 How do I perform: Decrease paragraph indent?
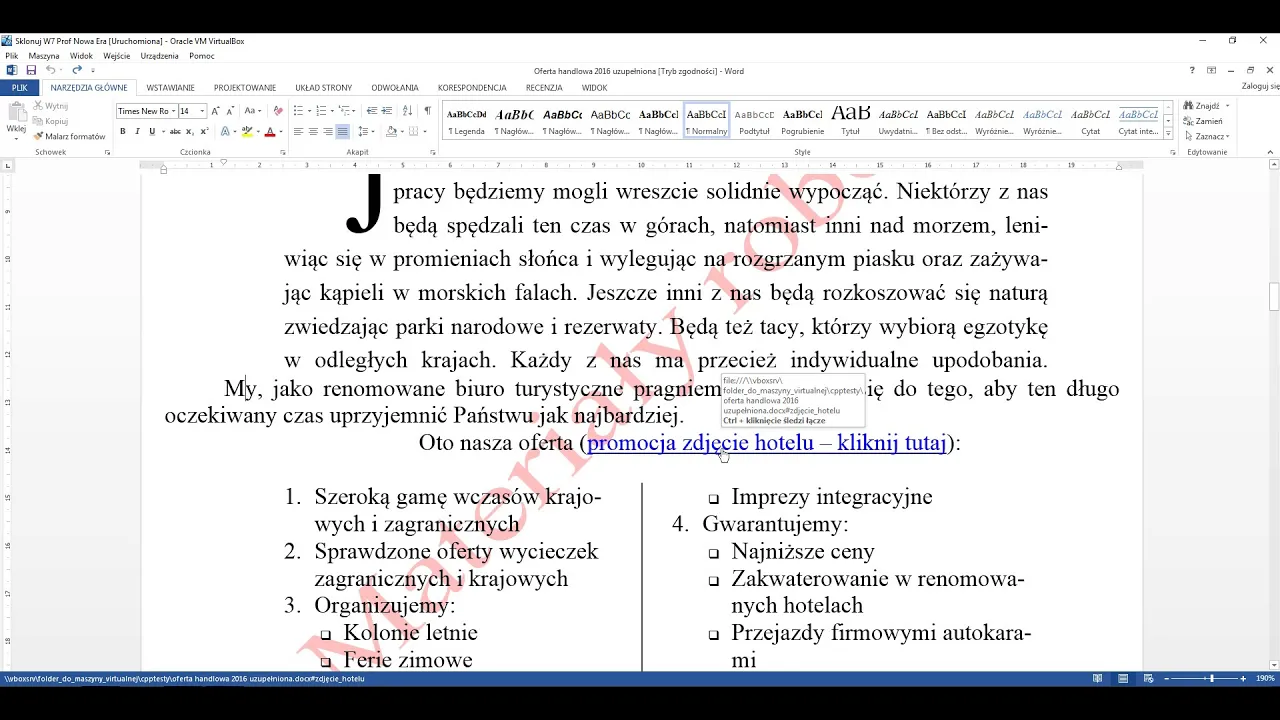pyautogui.click(x=372, y=111)
